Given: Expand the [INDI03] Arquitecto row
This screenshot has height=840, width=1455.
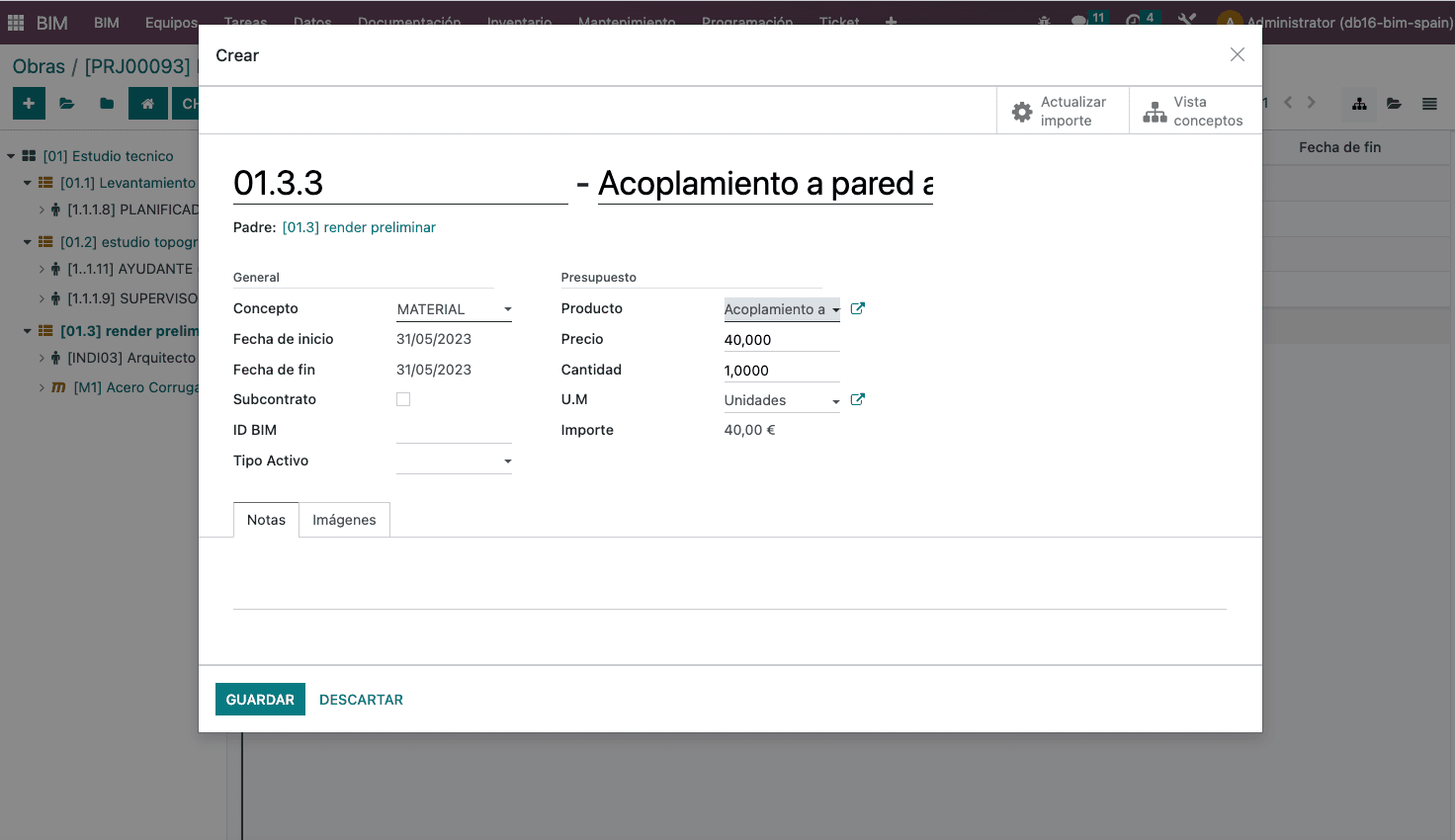Looking at the screenshot, I should 42,358.
